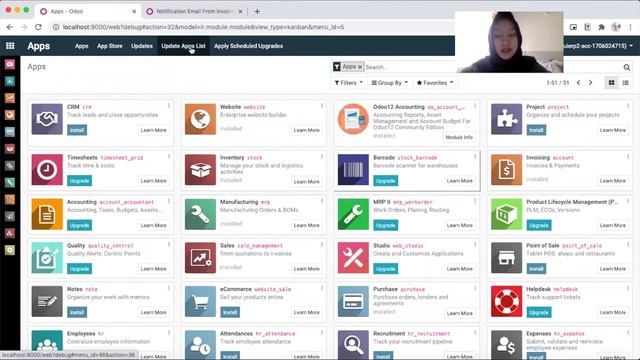Upgrade the Barcode app
Image resolution: width=640 pixels, height=360 pixels.
click(x=385, y=181)
